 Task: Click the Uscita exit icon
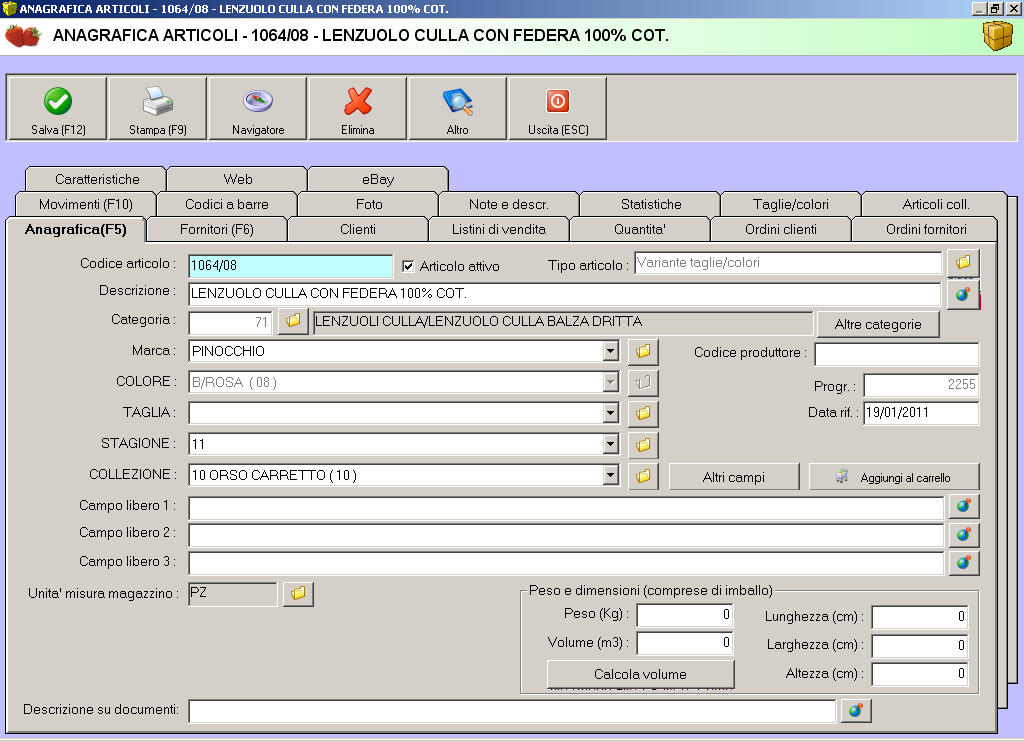click(558, 102)
